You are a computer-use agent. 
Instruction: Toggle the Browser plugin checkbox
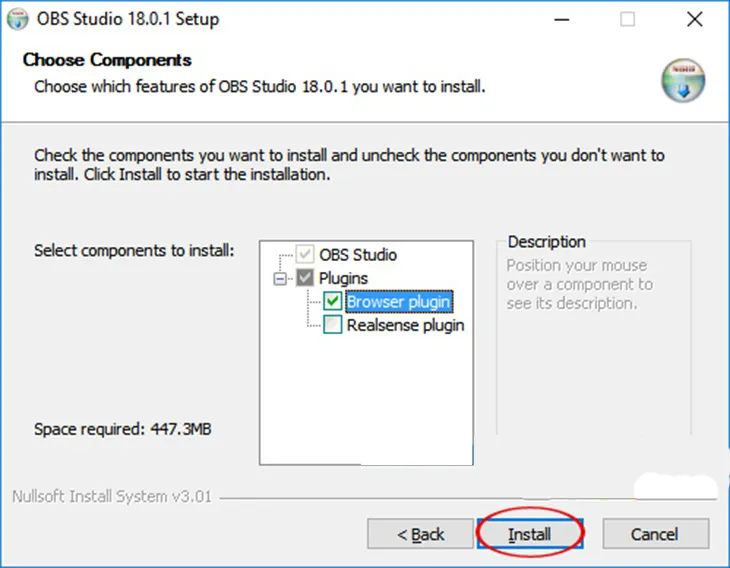tap(334, 301)
